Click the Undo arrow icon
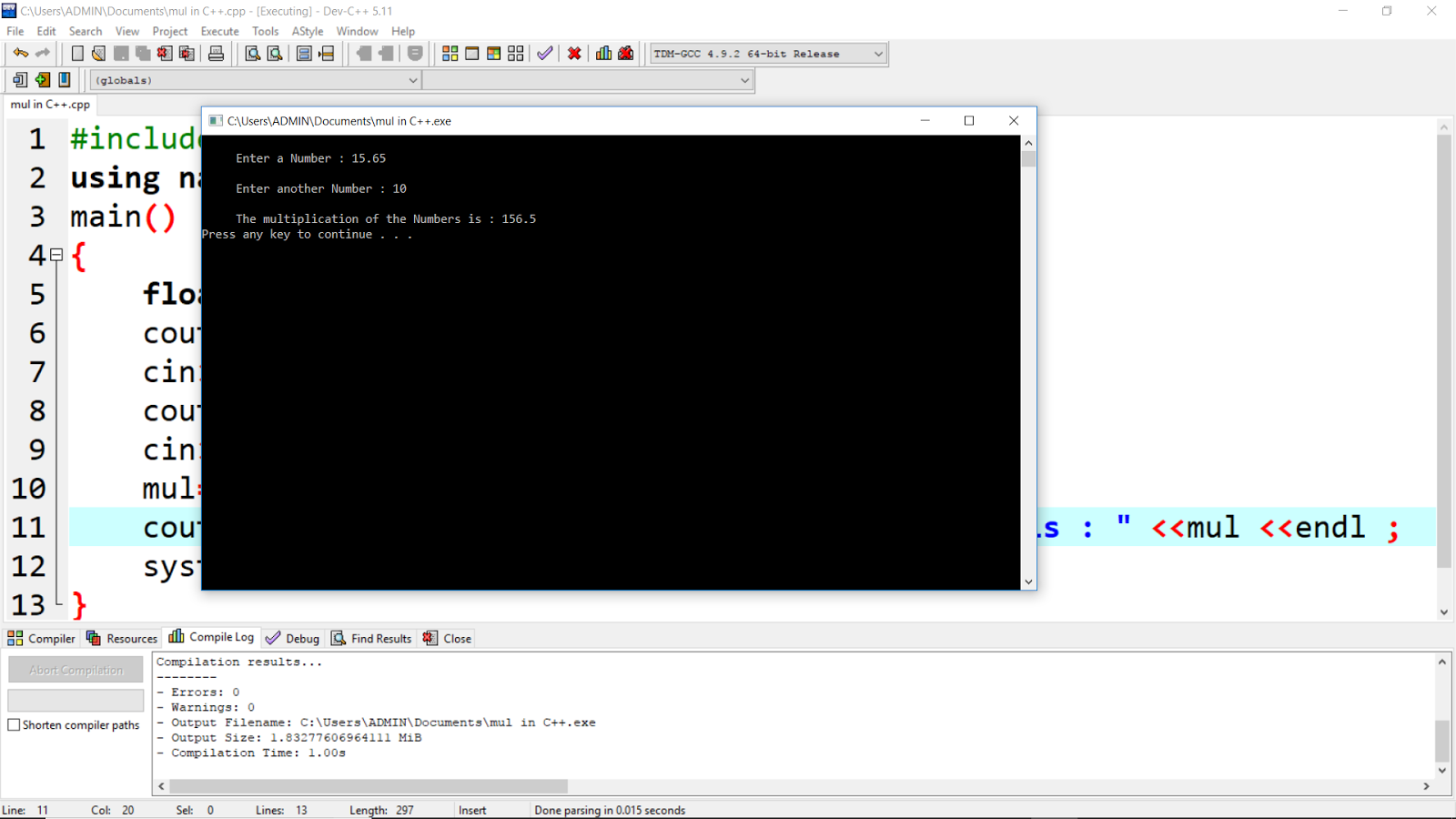Viewport: 1456px width, 819px height. tap(20, 53)
